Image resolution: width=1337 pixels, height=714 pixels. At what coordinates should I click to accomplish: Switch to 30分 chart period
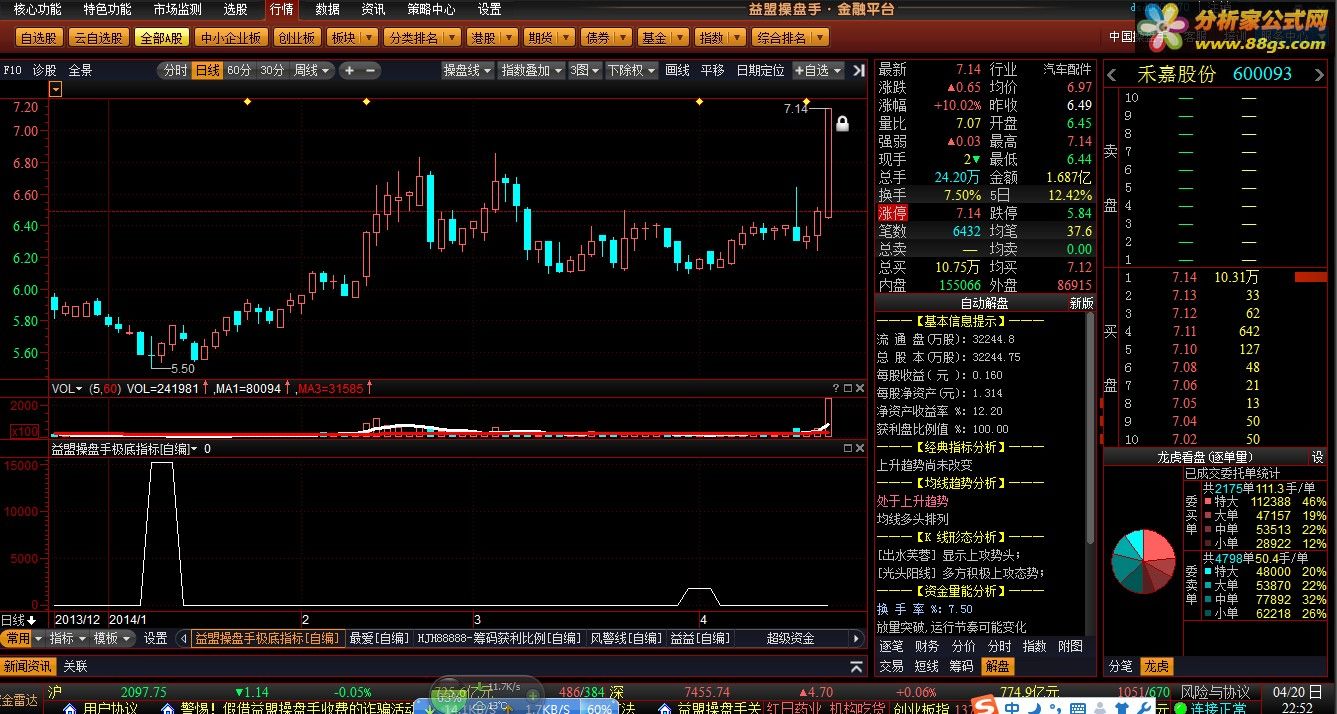pyautogui.click(x=272, y=70)
